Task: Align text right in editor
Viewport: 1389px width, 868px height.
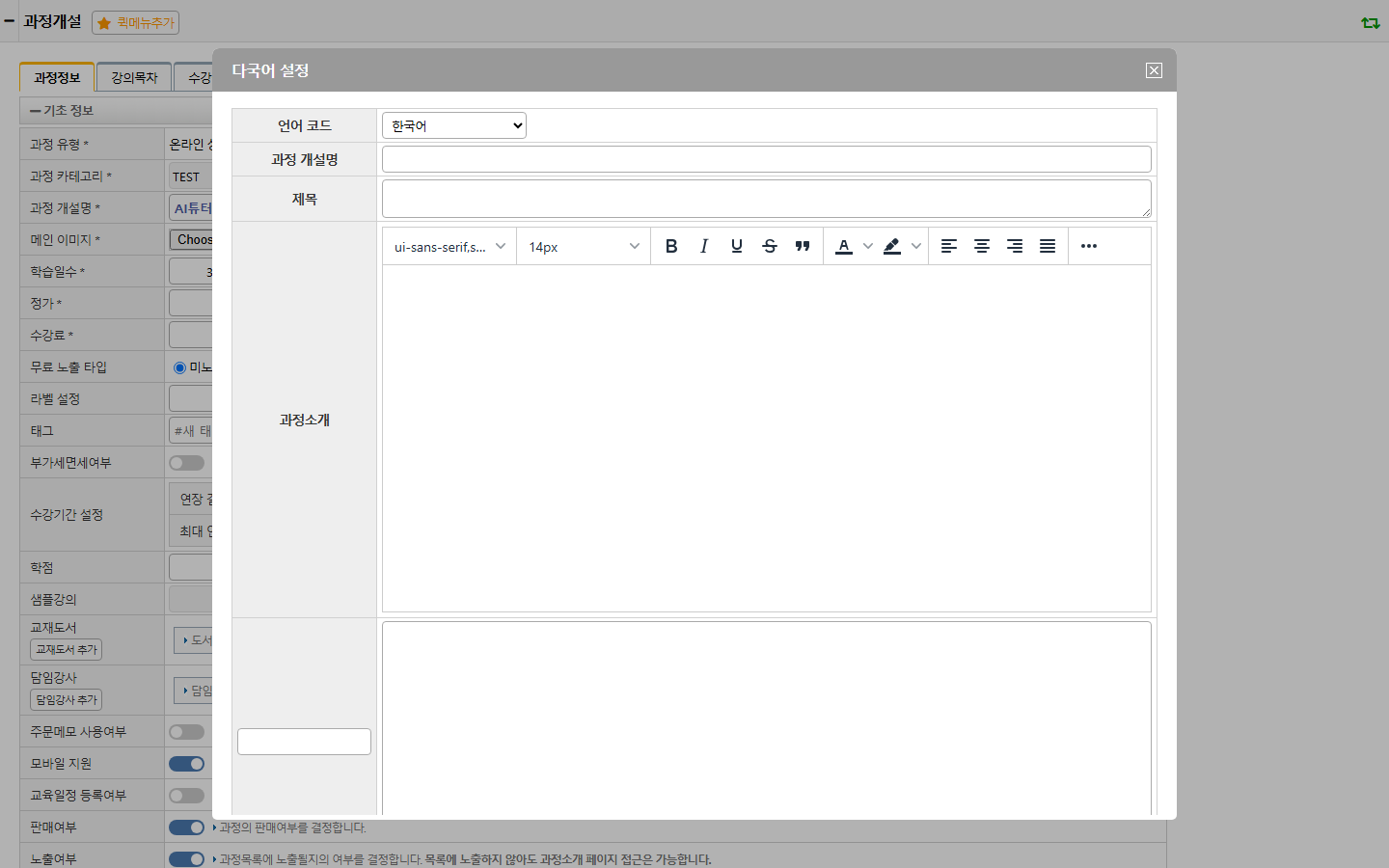Action: pyautogui.click(x=1015, y=246)
